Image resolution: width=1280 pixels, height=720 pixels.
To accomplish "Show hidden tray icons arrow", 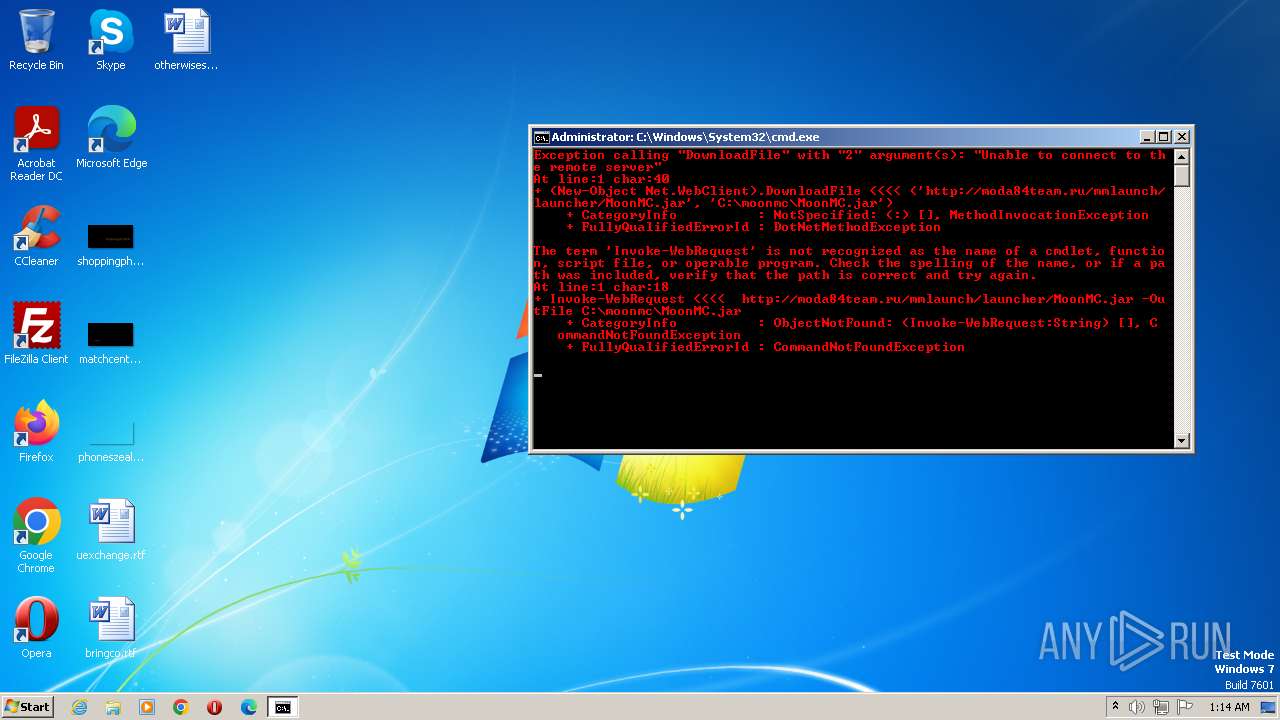I will click(1116, 707).
